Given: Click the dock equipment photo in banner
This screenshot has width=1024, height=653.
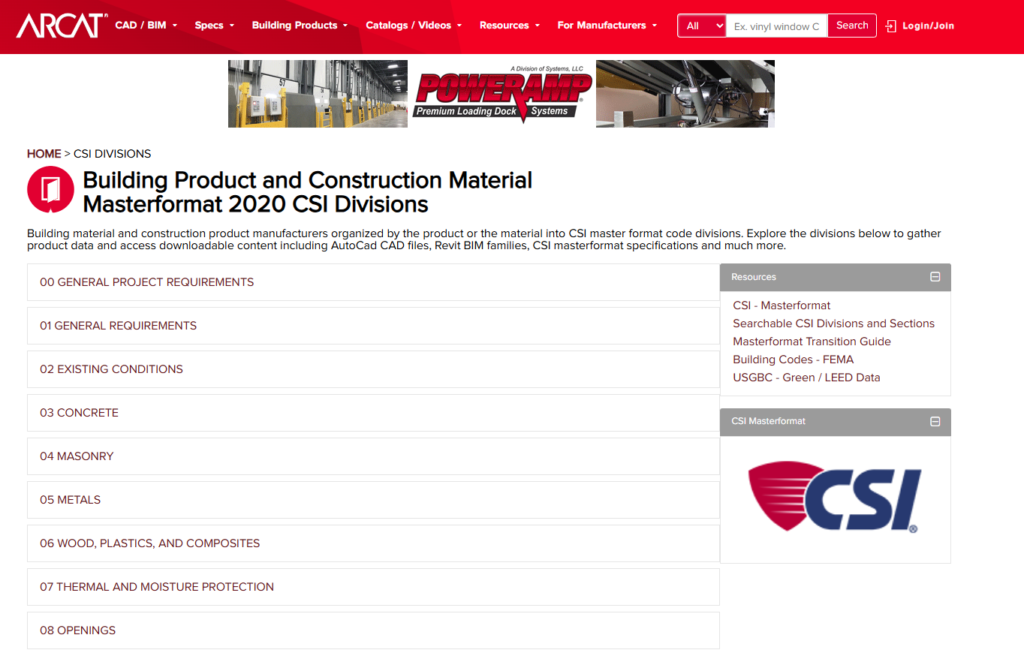Looking at the screenshot, I should click(x=685, y=94).
